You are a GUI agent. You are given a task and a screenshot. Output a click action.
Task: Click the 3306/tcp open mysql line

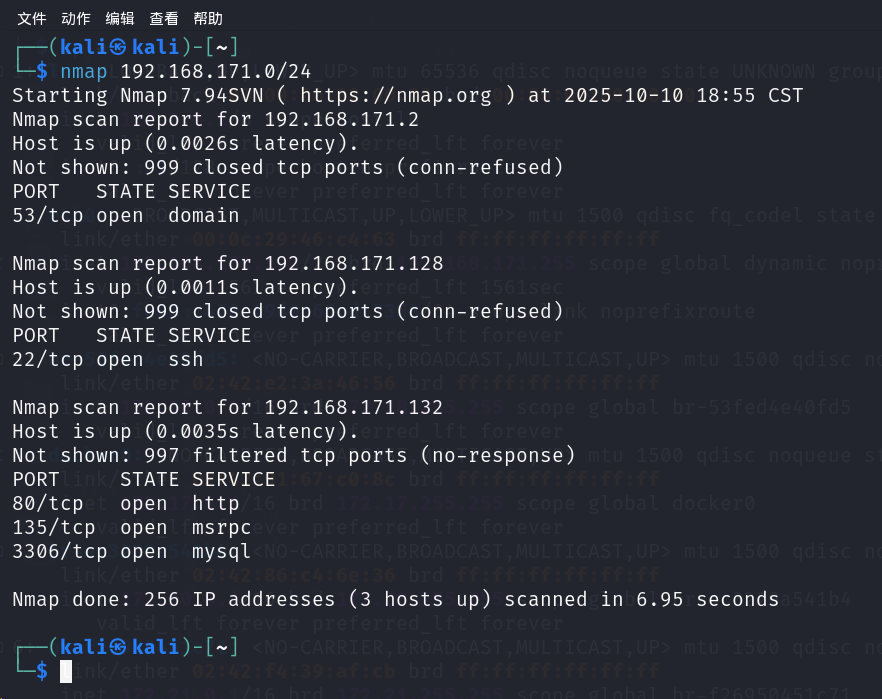tap(132, 552)
